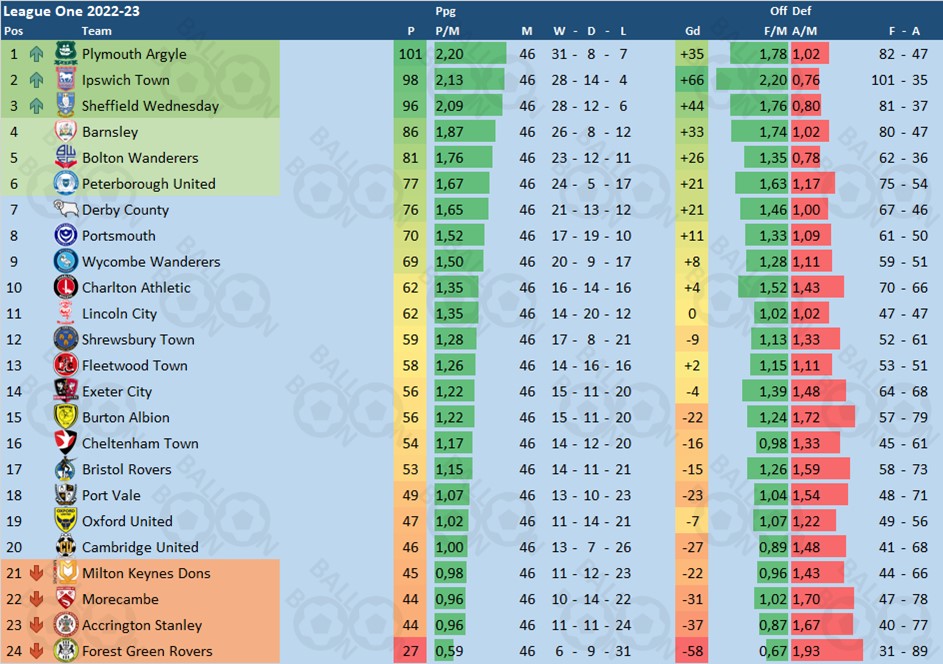Select the Charlton Athletic club badge

66,288
